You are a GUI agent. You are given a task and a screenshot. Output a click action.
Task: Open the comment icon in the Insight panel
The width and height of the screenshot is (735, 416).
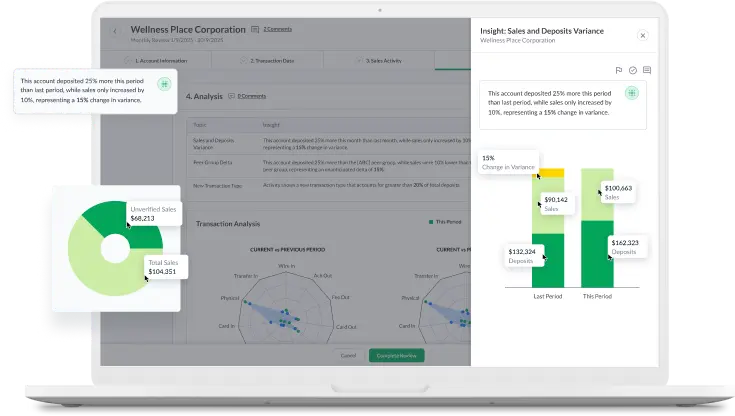pos(647,70)
